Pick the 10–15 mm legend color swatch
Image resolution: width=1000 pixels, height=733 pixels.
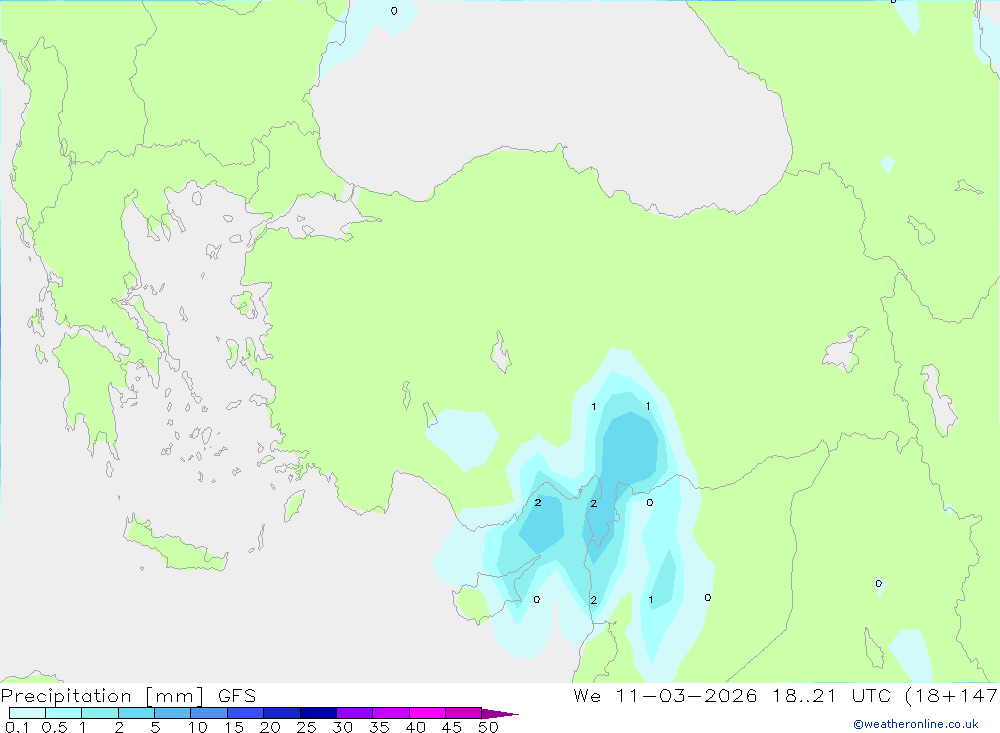[x=209, y=713]
